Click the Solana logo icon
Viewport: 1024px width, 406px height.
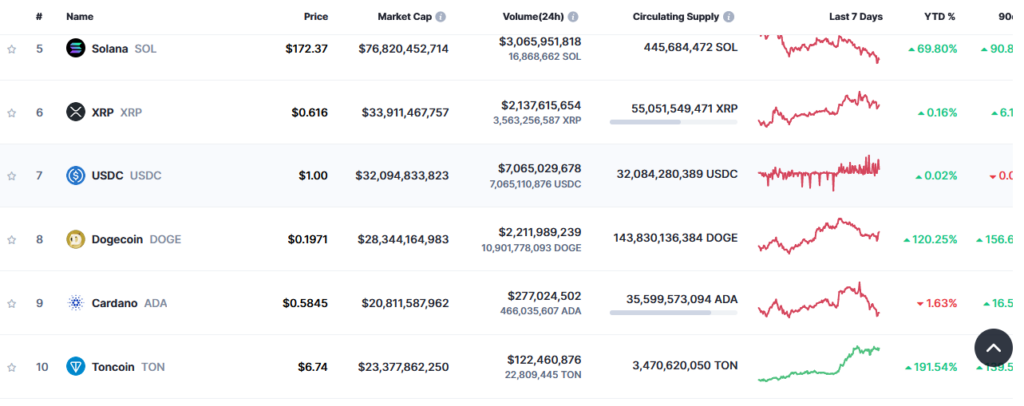coord(76,48)
